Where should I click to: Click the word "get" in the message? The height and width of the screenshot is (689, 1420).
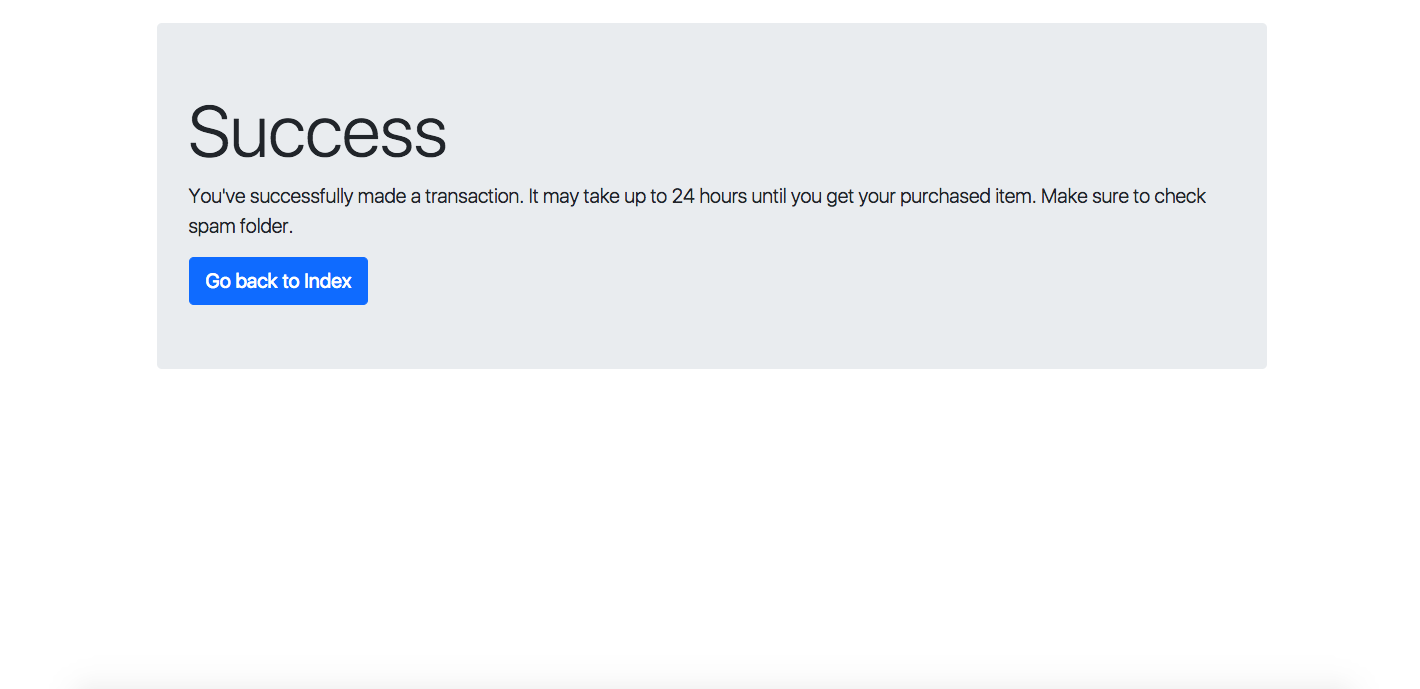pyautogui.click(x=840, y=196)
